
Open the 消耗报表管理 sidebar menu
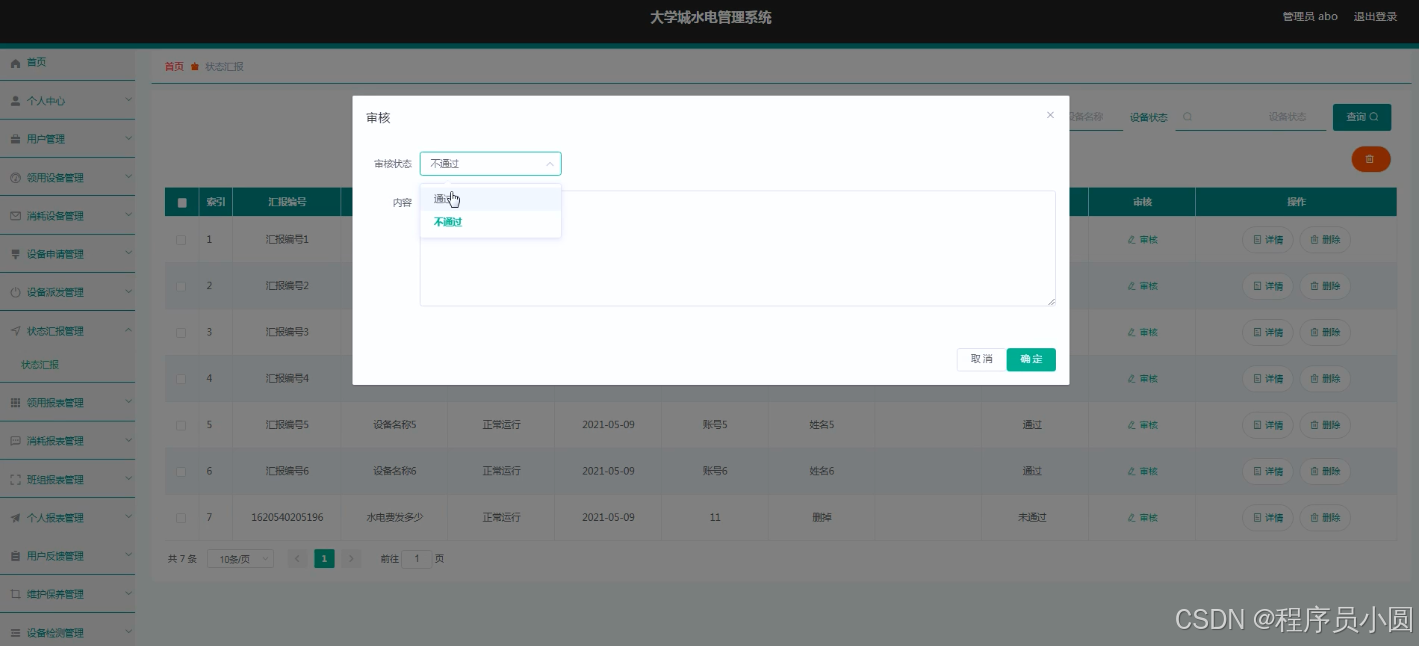(x=67, y=441)
